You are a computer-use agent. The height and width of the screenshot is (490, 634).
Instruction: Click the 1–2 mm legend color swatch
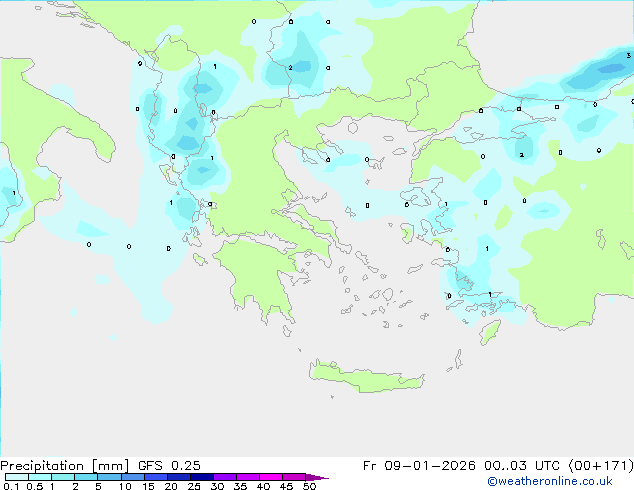pyautogui.click(x=63, y=477)
